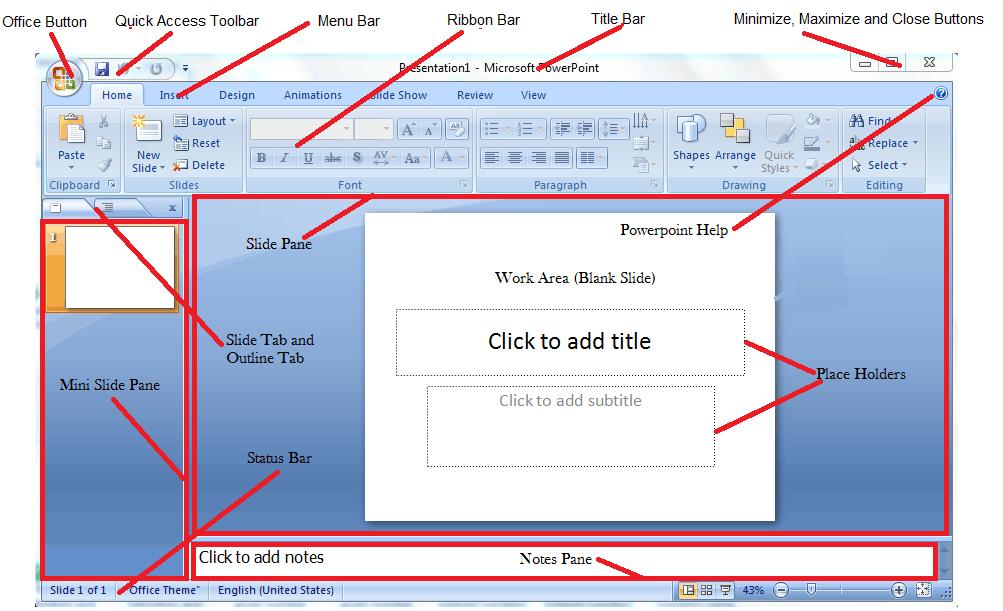Open the View tab
Image resolution: width=1003 pixels, height=611 pixels.
click(533, 95)
